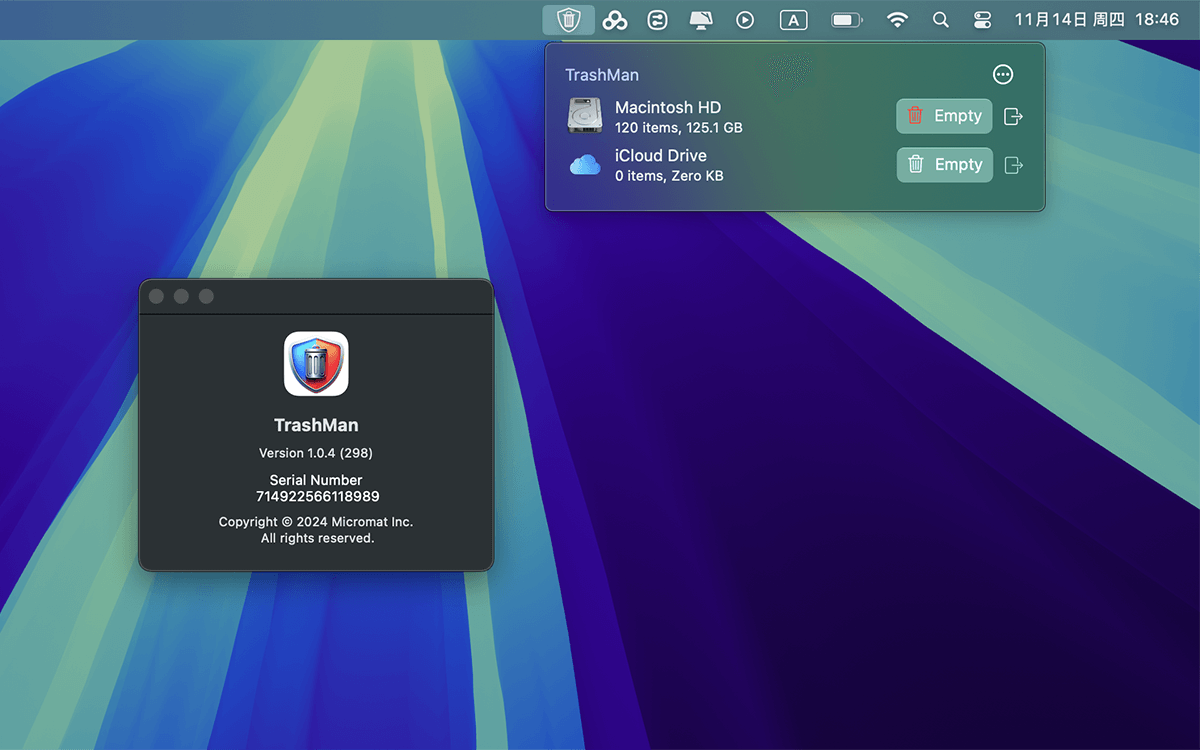Screen dimensions: 1200x750
Task: Click the square sync-arrows menu bar icon
Action: (657, 20)
